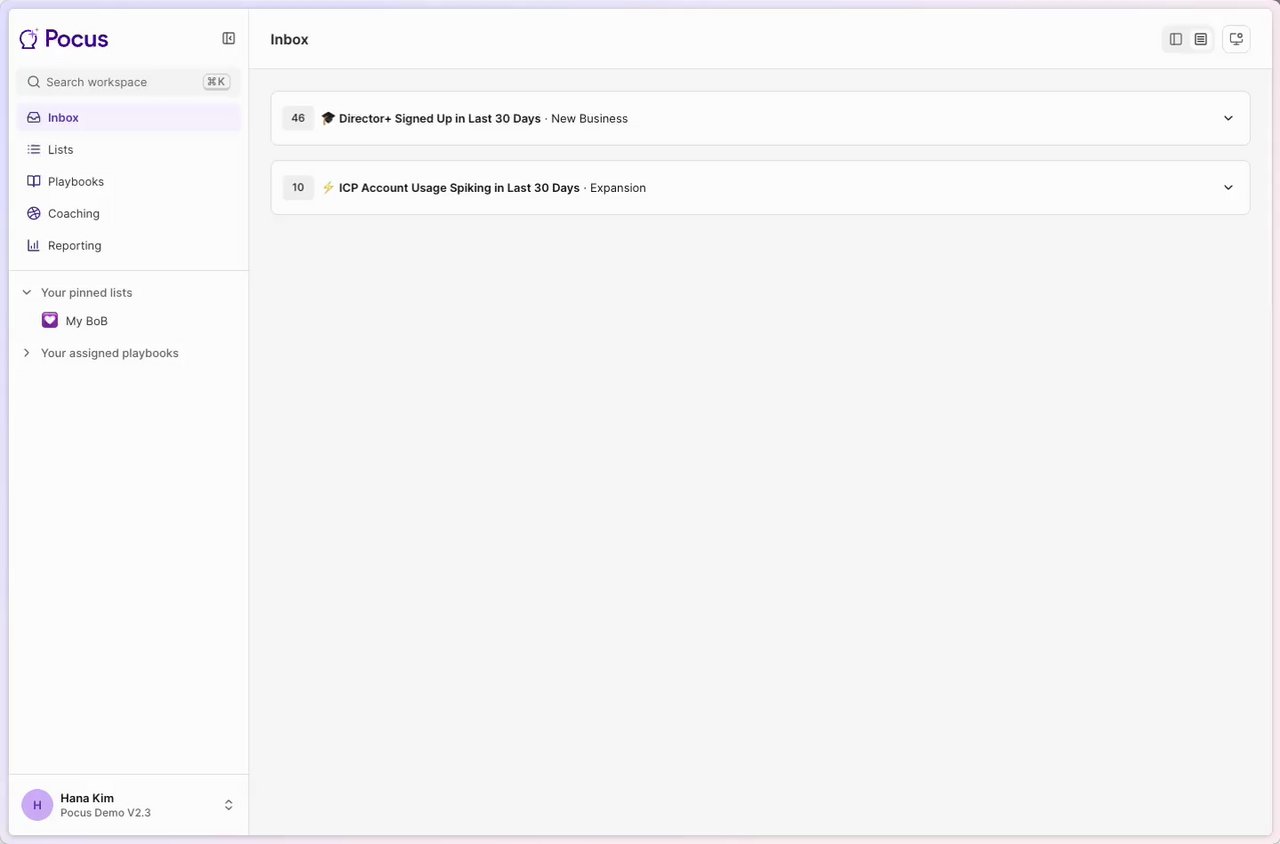Expand Director+ Signed Up section chevron
This screenshot has height=844, width=1280.
[x=1228, y=118]
